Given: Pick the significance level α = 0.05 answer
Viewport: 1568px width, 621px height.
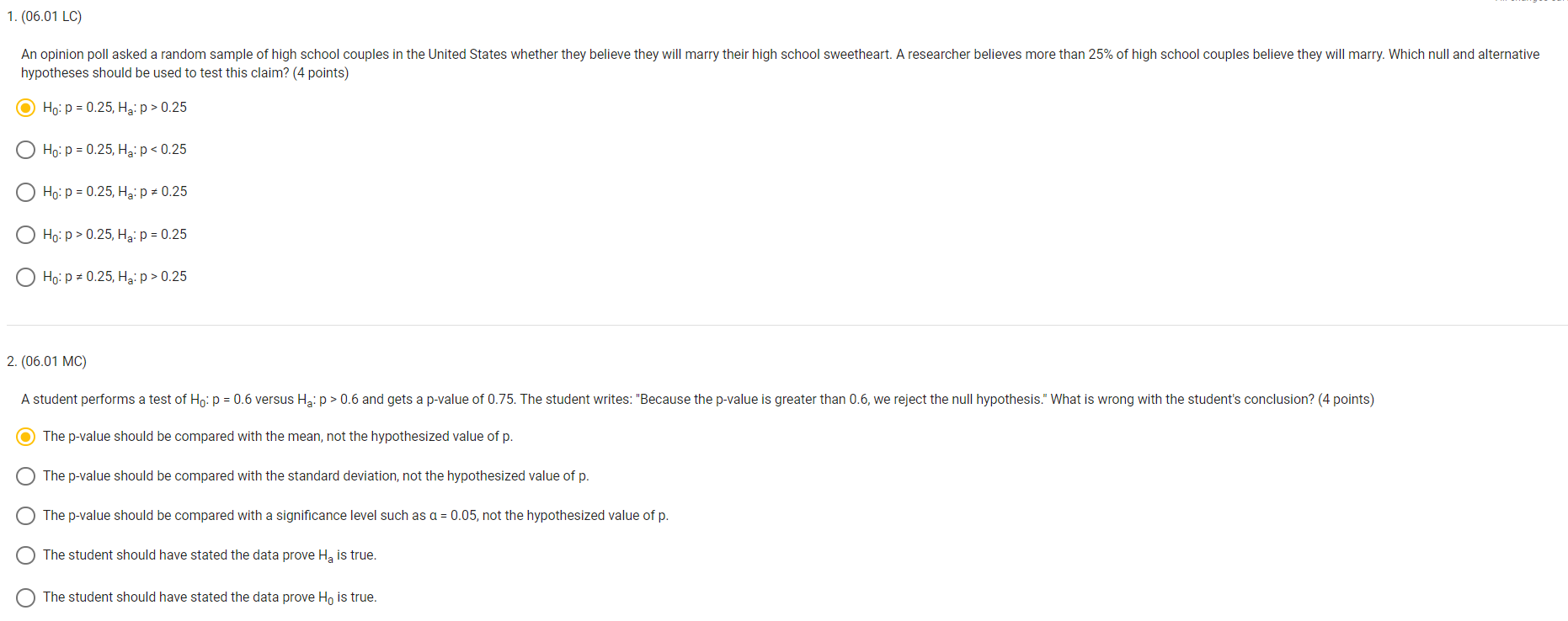Looking at the screenshot, I should tap(25, 515).
